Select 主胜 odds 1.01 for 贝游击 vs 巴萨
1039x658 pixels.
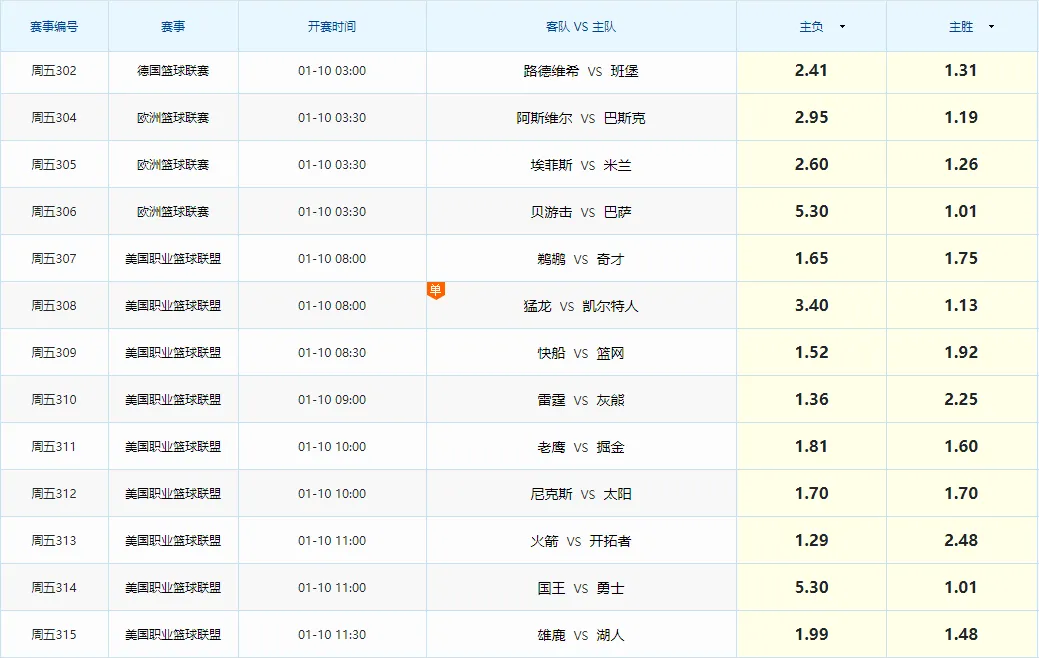pos(961,212)
